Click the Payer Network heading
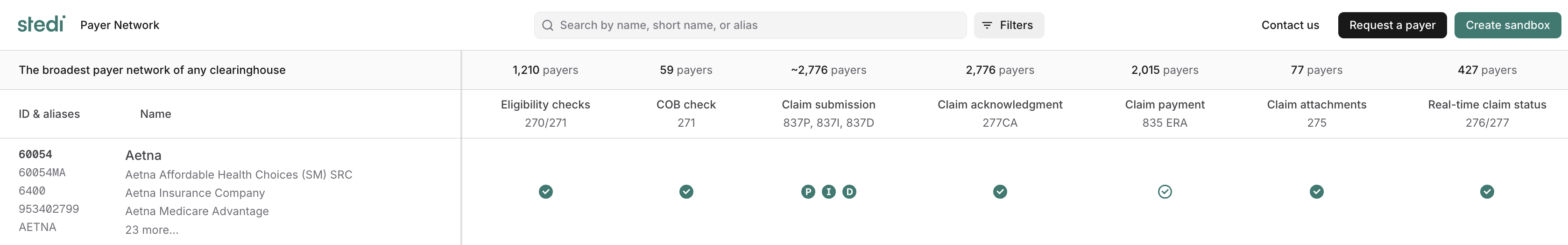The image size is (1568, 245). tap(120, 25)
